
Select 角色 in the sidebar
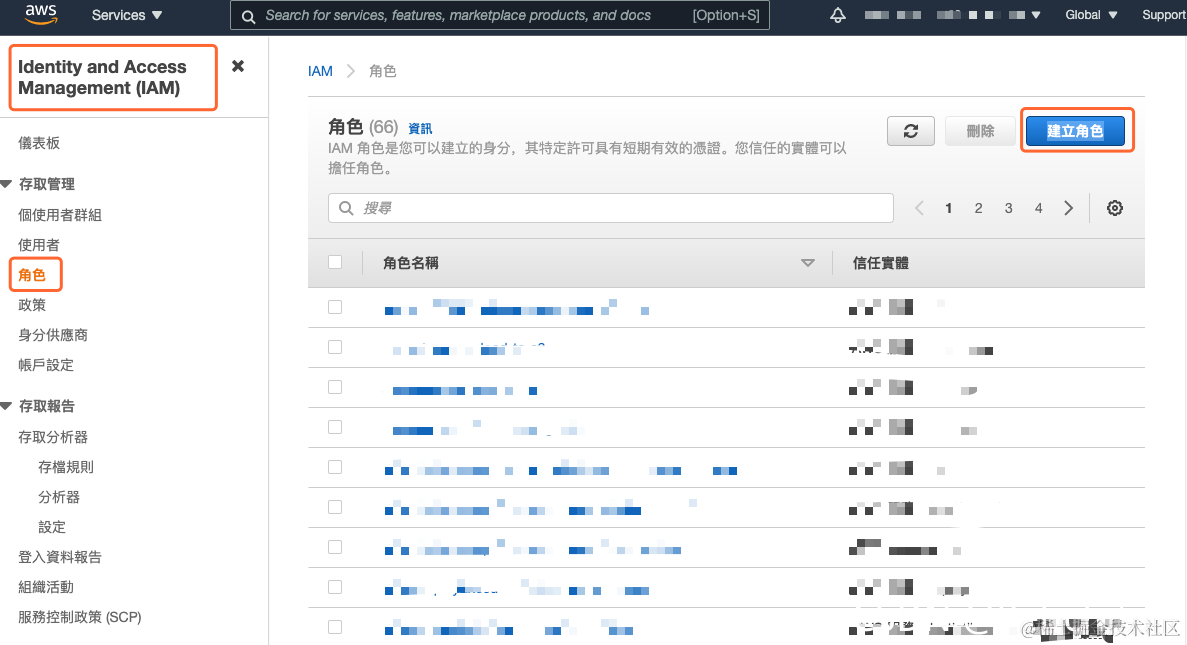click(32, 275)
